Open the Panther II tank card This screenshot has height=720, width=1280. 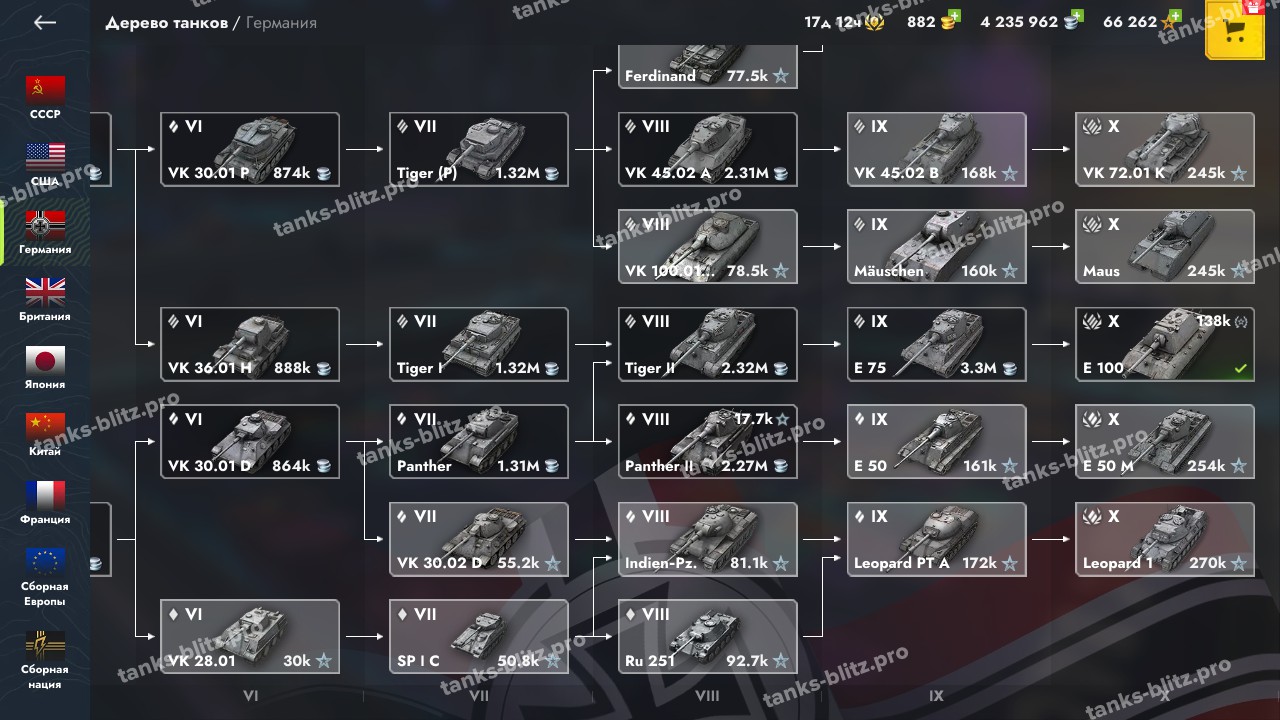tap(708, 442)
